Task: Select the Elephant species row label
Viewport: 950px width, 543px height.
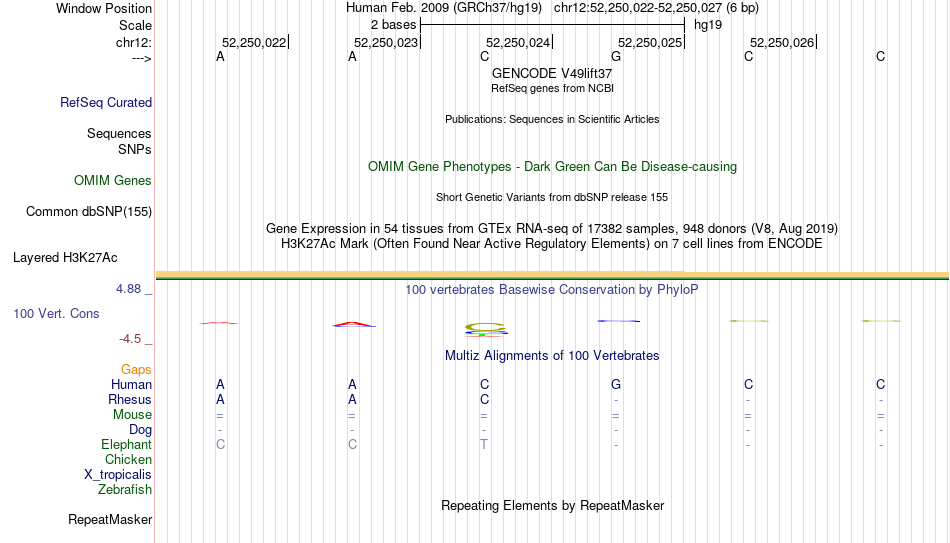Action: click(x=127, y=445)
